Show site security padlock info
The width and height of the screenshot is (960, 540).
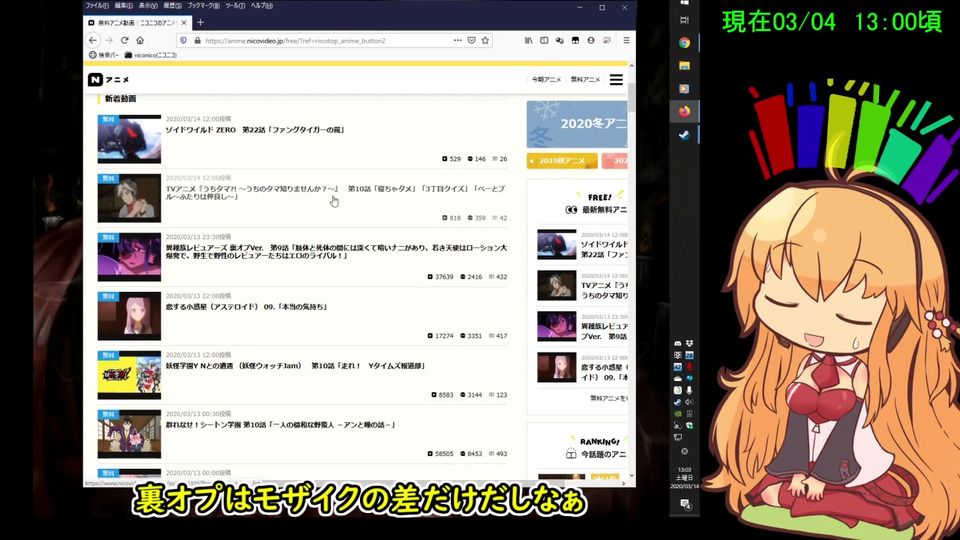coord(197,40)
